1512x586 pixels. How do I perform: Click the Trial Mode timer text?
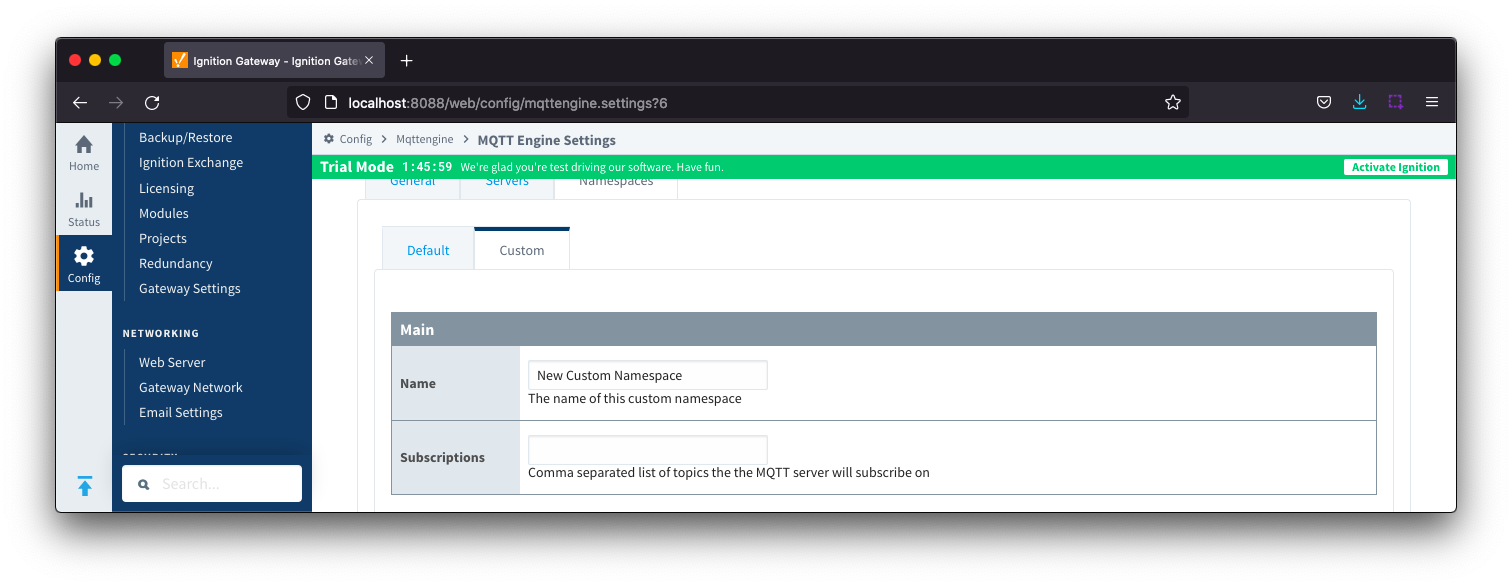click(x=427, y=167)
